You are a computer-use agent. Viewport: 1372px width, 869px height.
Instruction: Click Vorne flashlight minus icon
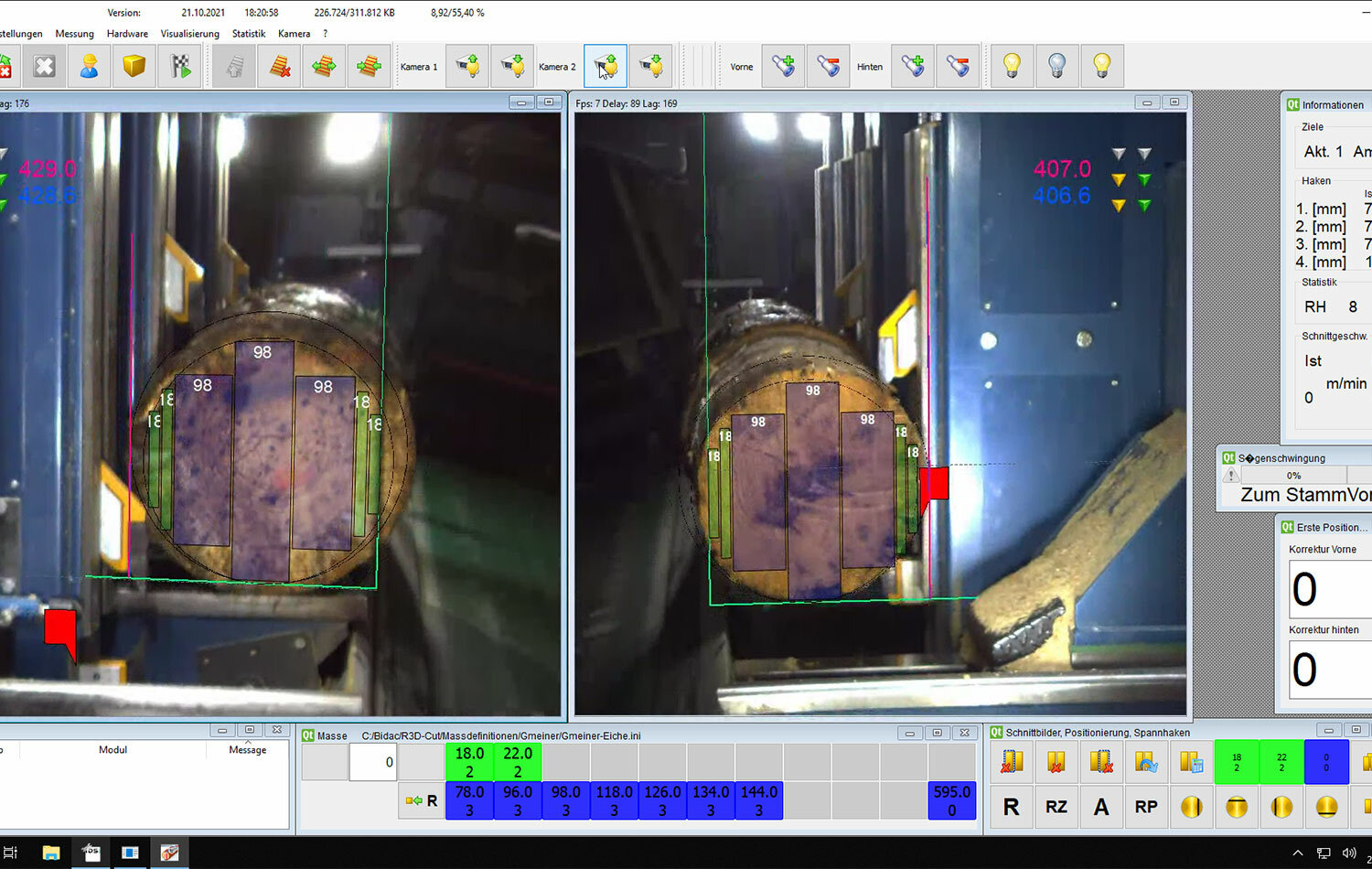click(x=829, y=66)
